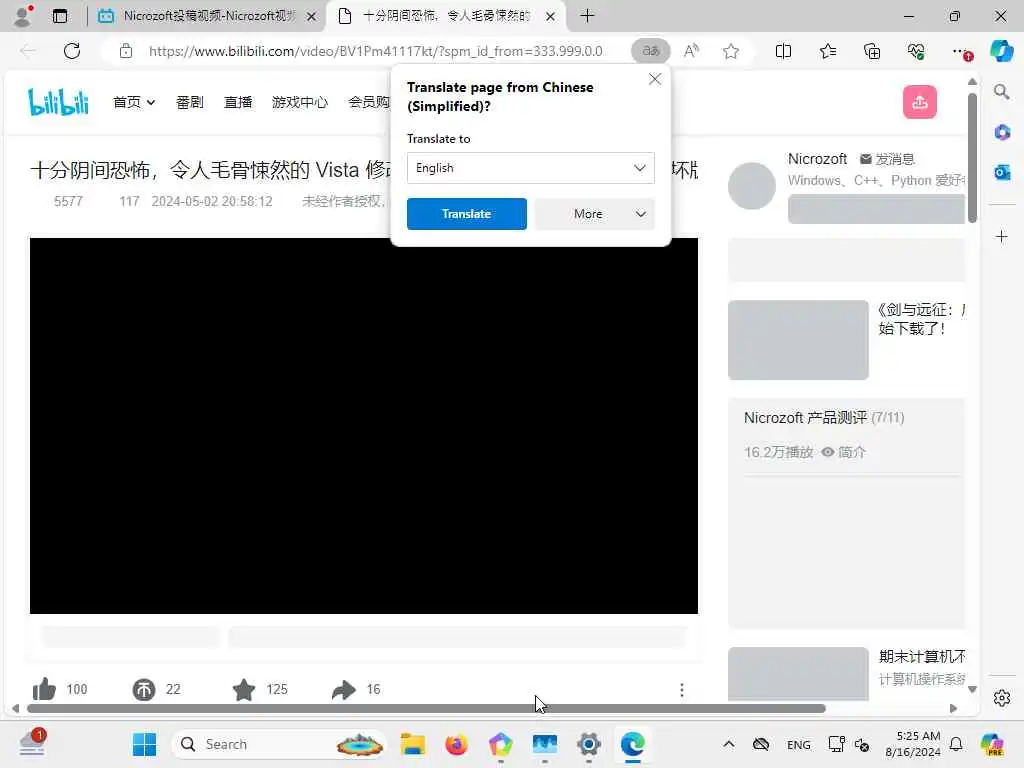The width and height of the screenshot is (1024, 768).
Task: Open the 会员购 menu item
Action: click(x=369, y=102)
